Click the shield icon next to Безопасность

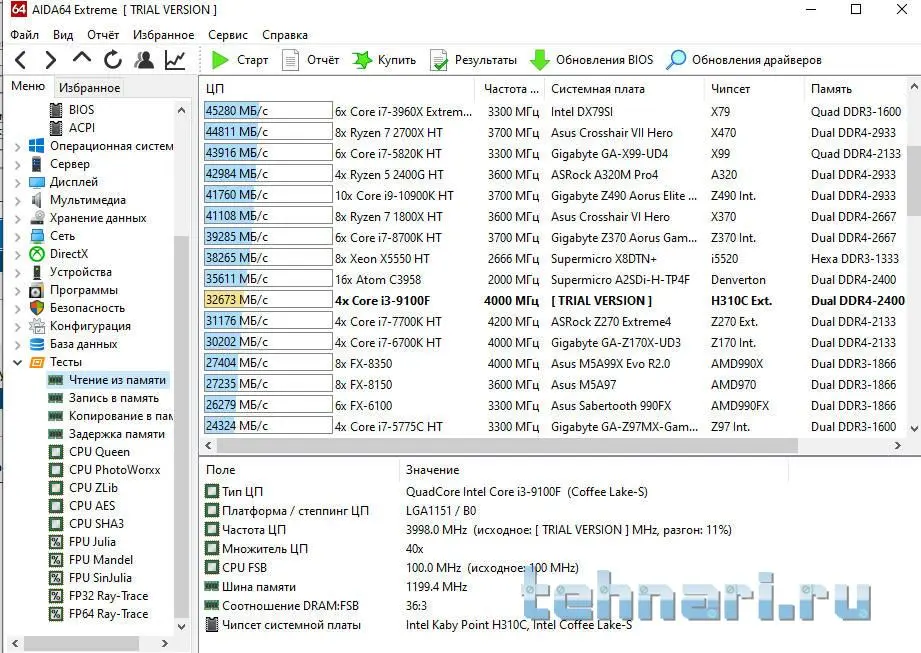pyautogui.click(x=37, y=308)
